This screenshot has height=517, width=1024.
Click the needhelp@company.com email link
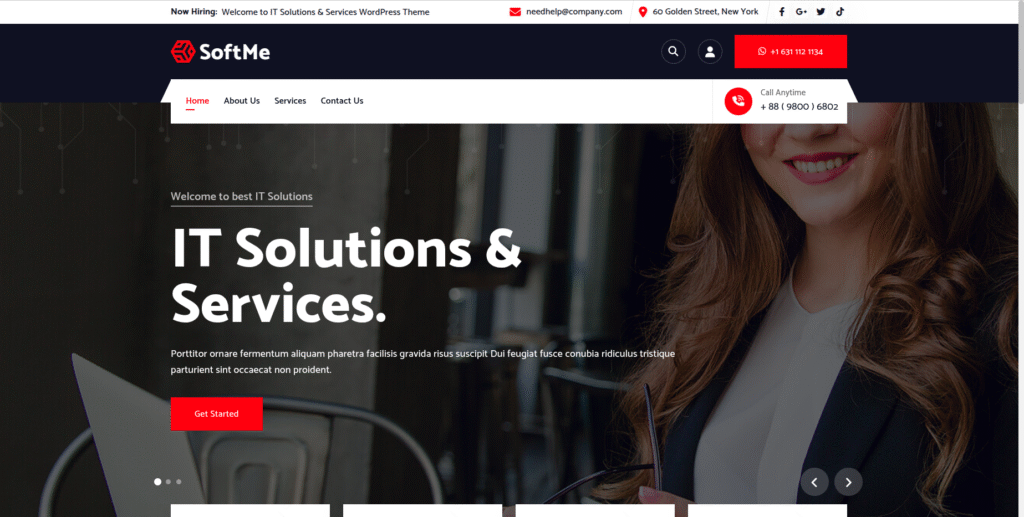[574, 12]
